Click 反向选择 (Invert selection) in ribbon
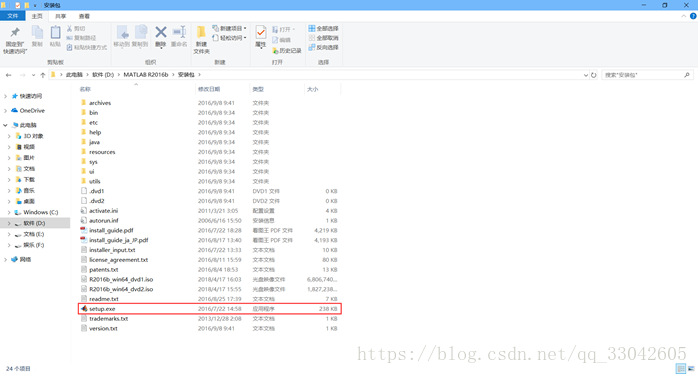 (324, 47)
